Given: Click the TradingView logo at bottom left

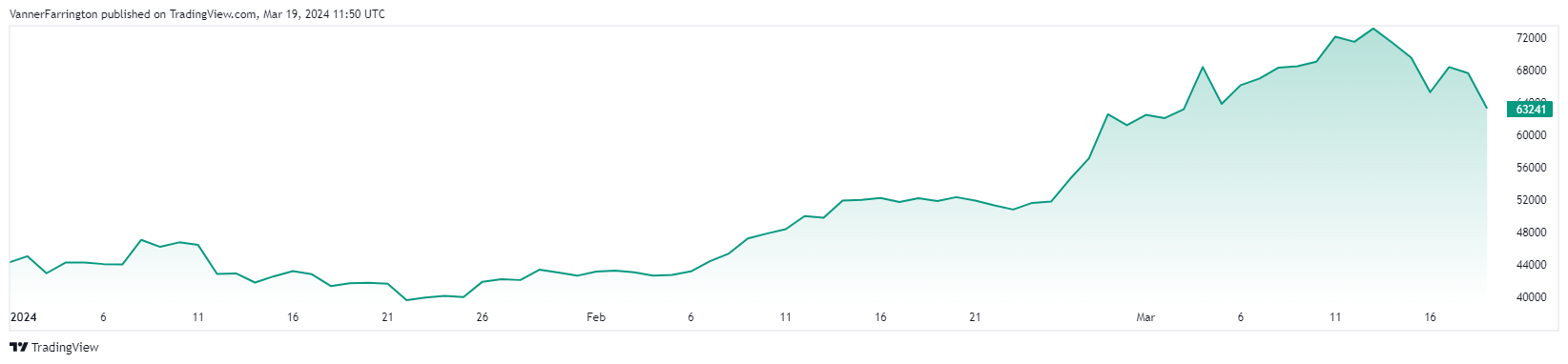Looking at the screenshot, I should (53, 348).
